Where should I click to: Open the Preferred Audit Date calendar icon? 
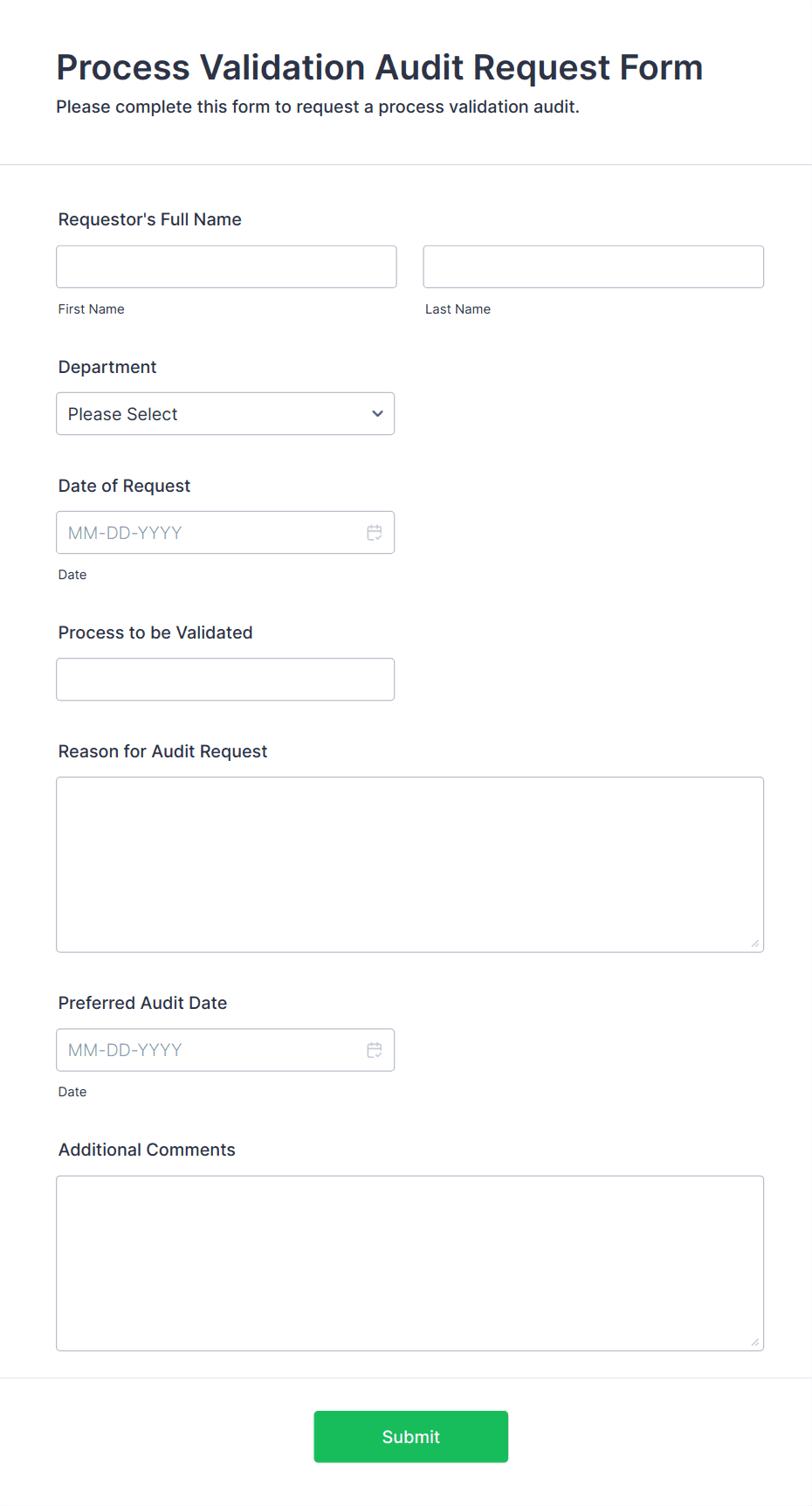click(x=375, y=1049)
